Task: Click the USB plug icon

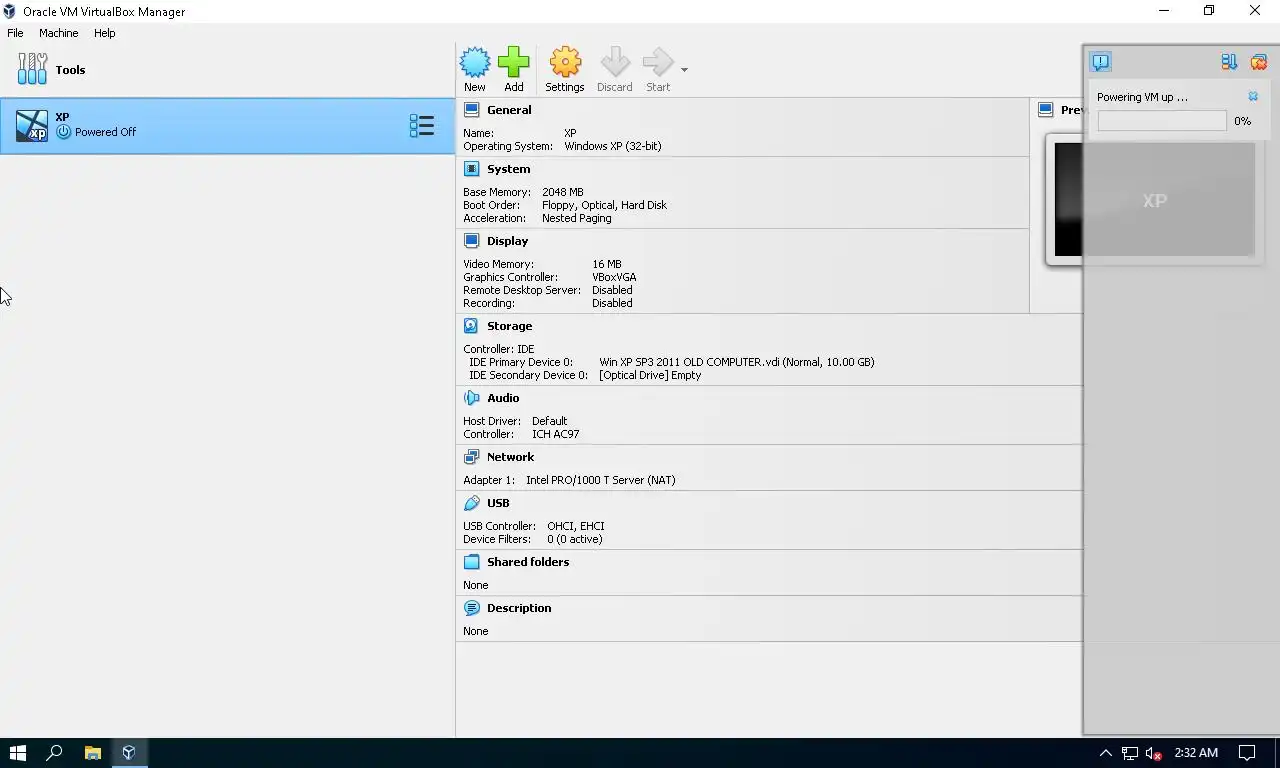Action: click(x=471, y=503)
